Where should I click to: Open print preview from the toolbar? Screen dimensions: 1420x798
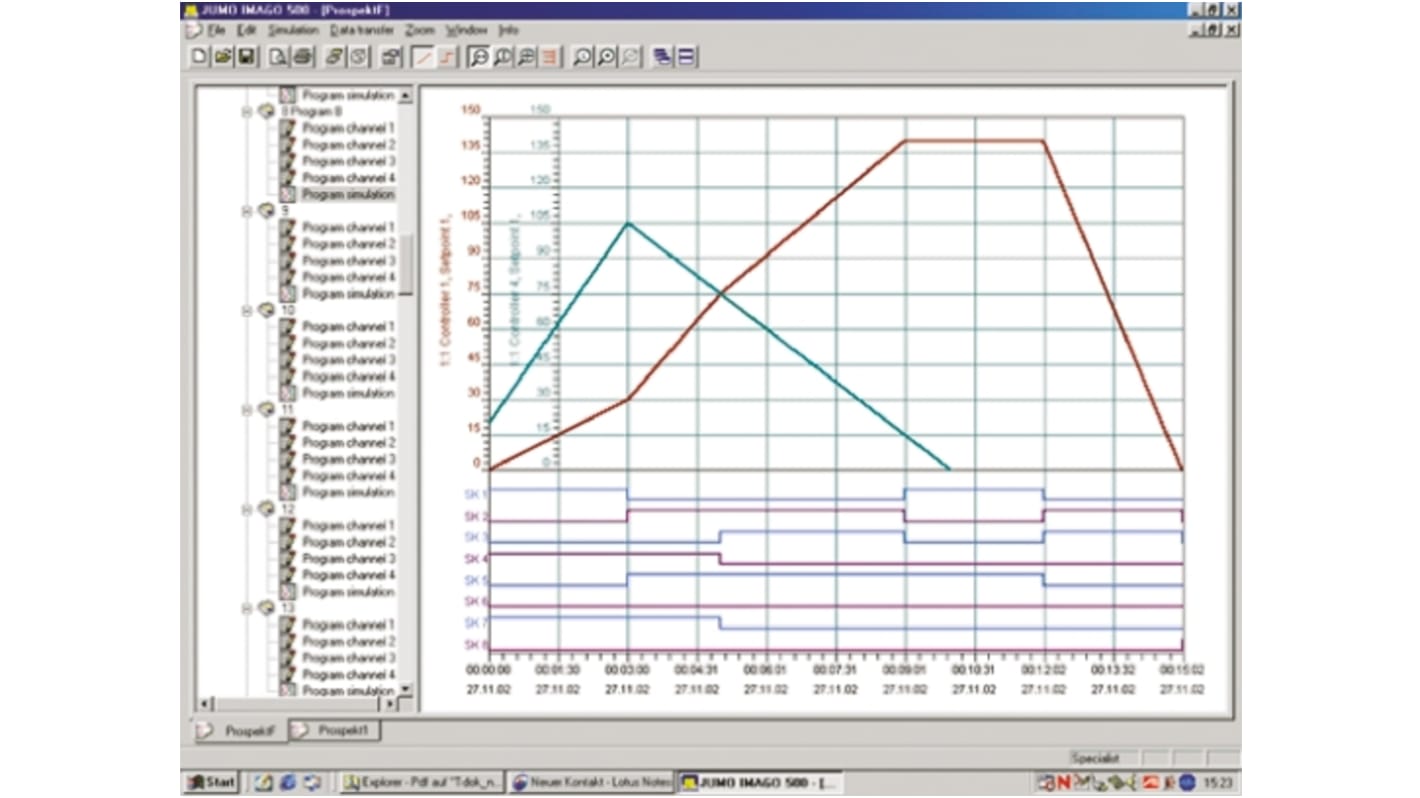click(x=277, y=57)
